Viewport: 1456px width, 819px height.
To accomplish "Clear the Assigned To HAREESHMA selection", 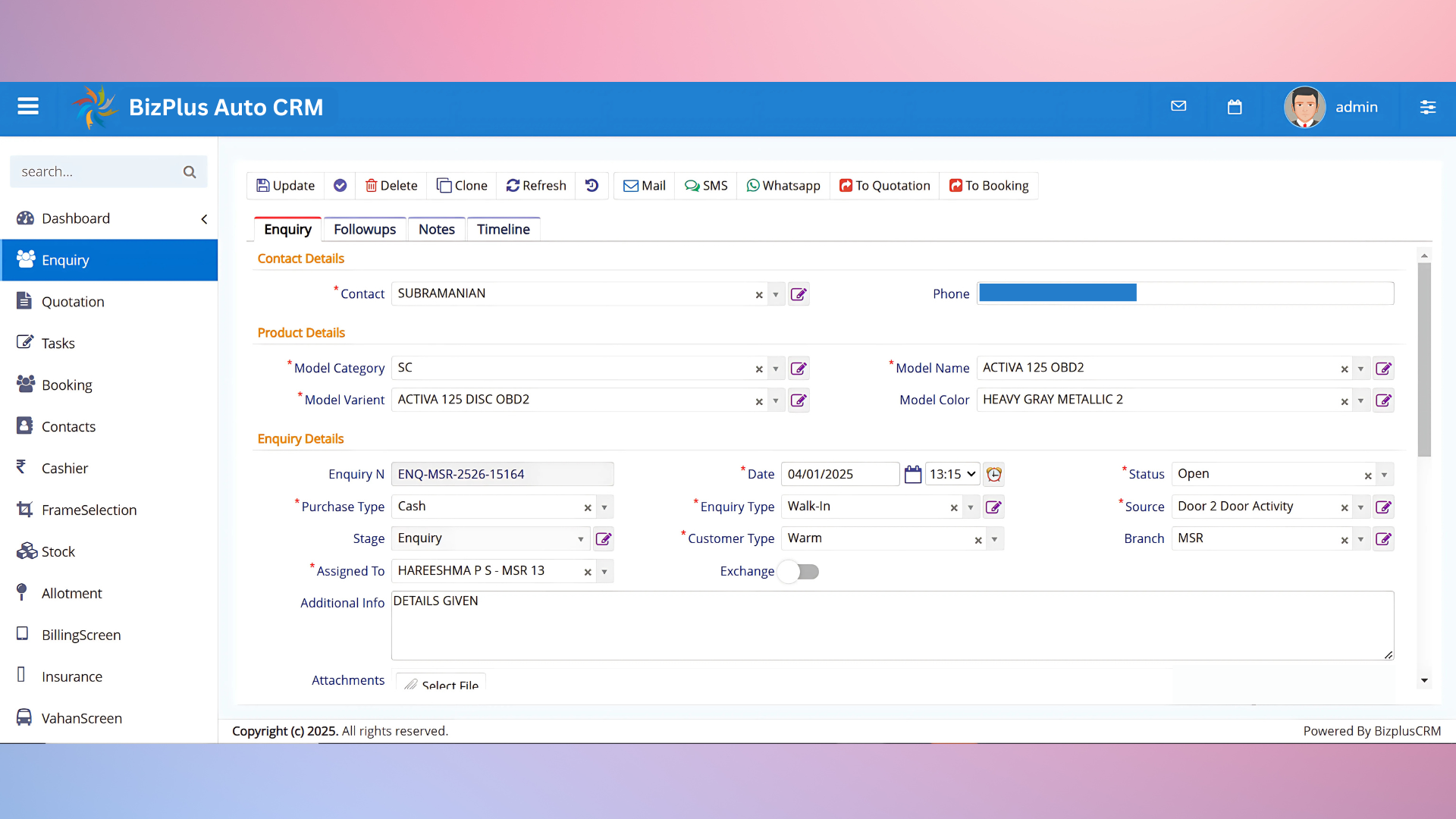I will pyautogui.click(x=588, y=573).
